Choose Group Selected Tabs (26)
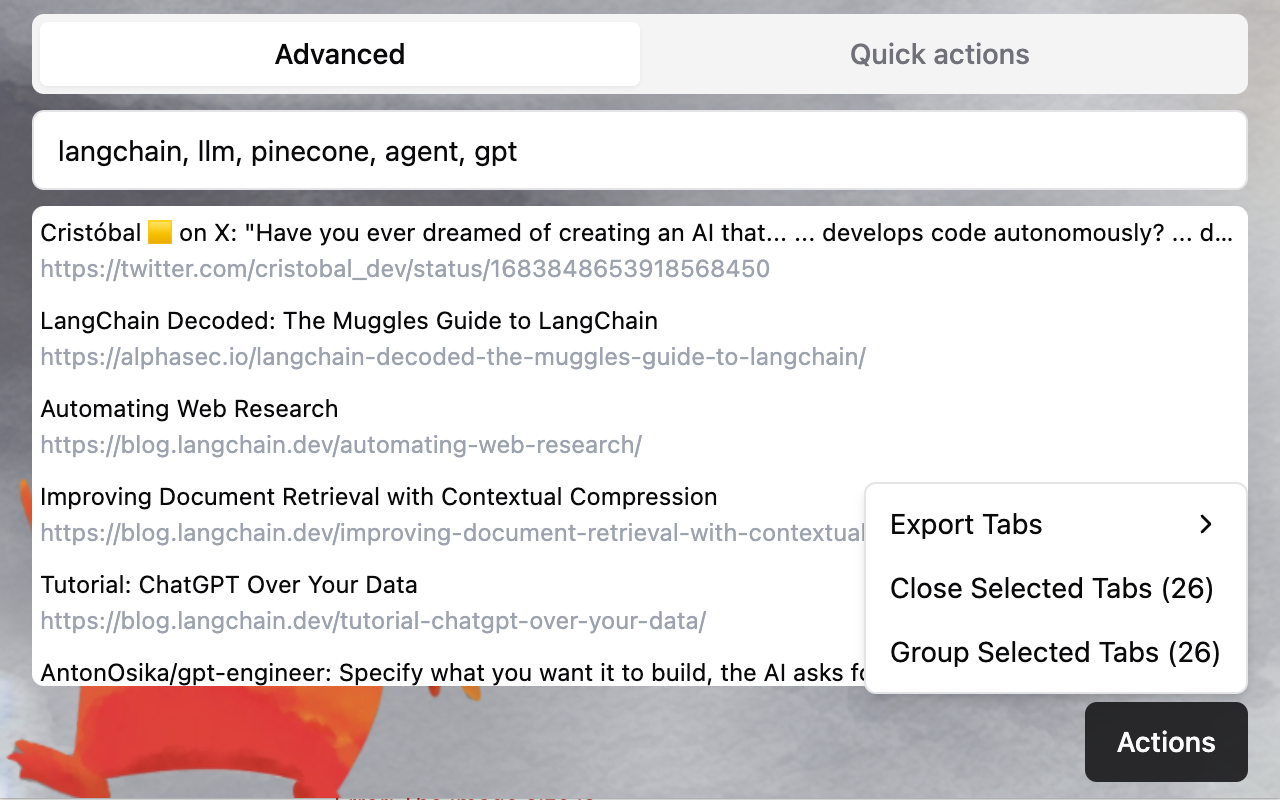Image resolution: width=1280 pixels, height=800 pixels. click(x=1055, y=652)
